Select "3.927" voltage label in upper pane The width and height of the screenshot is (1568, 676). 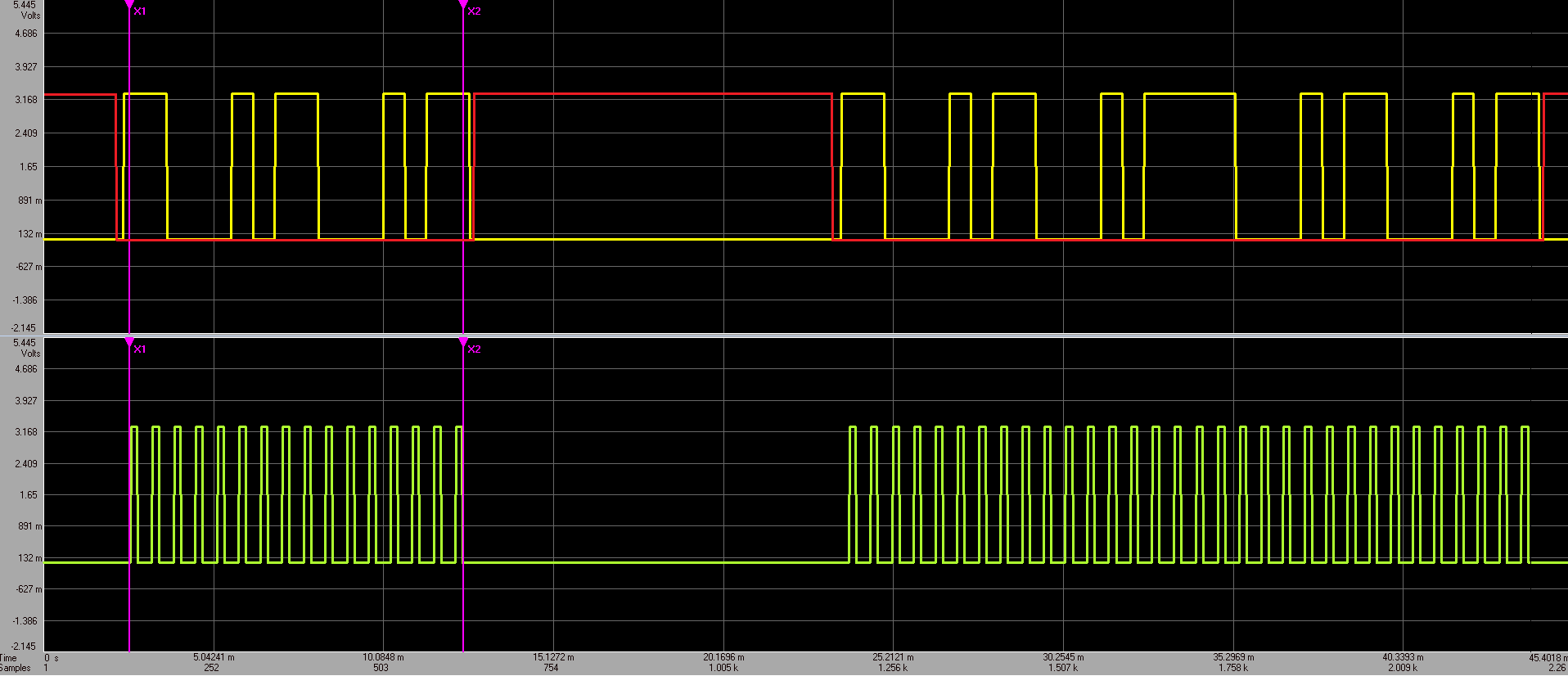click(26, 66)
